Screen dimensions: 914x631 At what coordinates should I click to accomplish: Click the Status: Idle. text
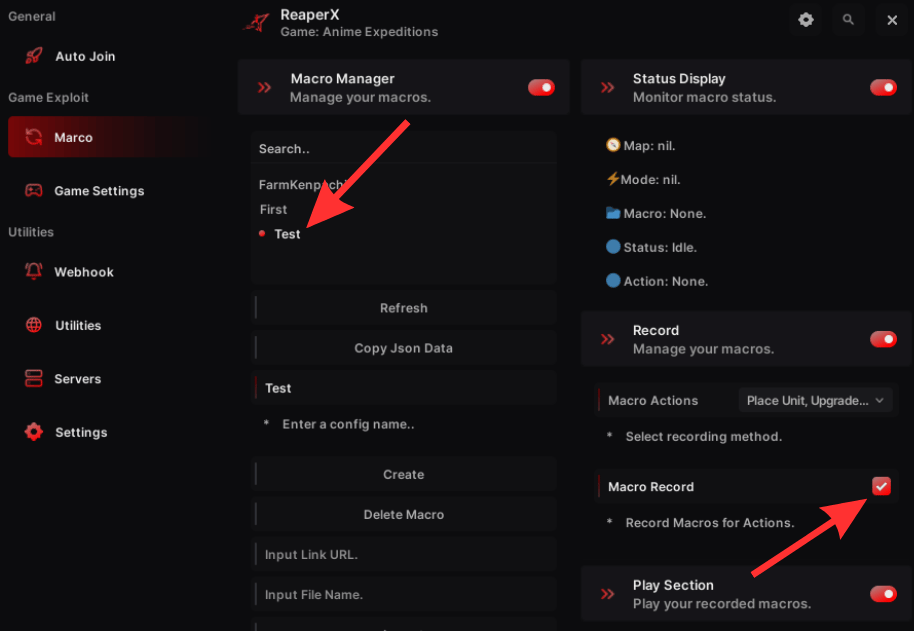tap(660, 247)
